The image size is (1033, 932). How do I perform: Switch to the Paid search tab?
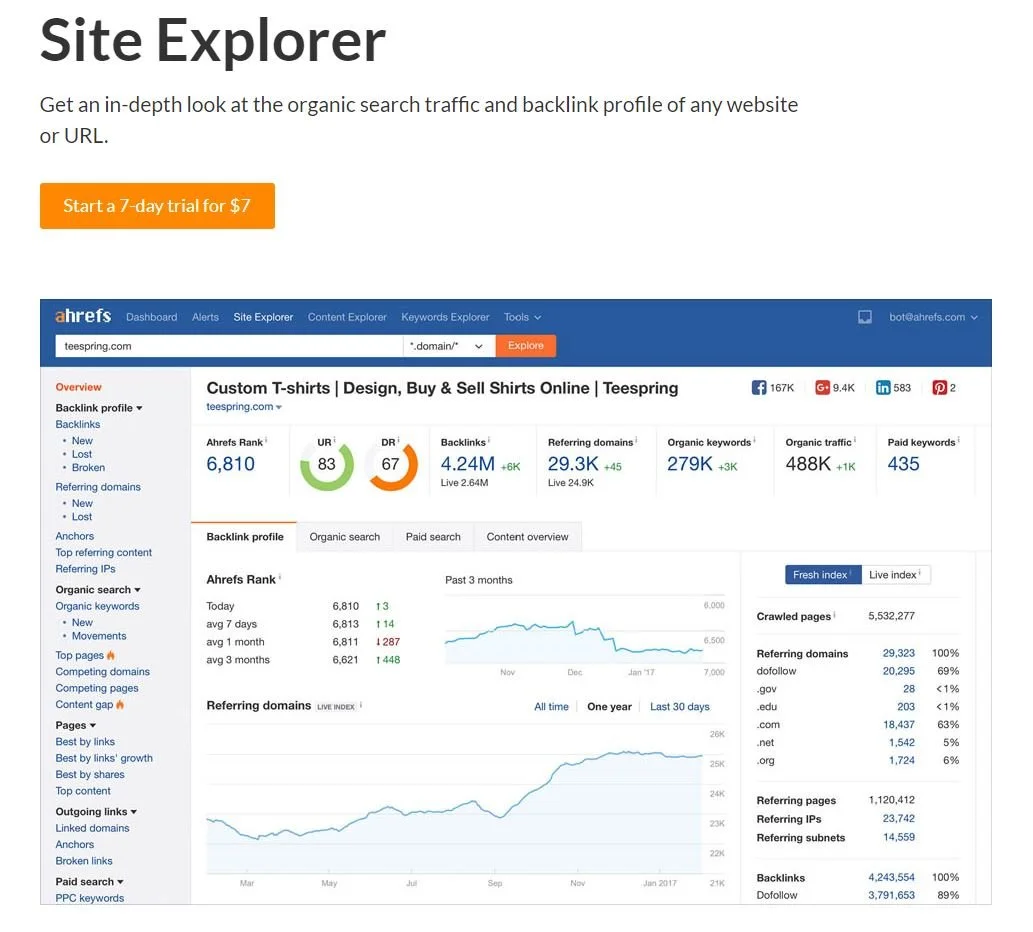[433, 537]
